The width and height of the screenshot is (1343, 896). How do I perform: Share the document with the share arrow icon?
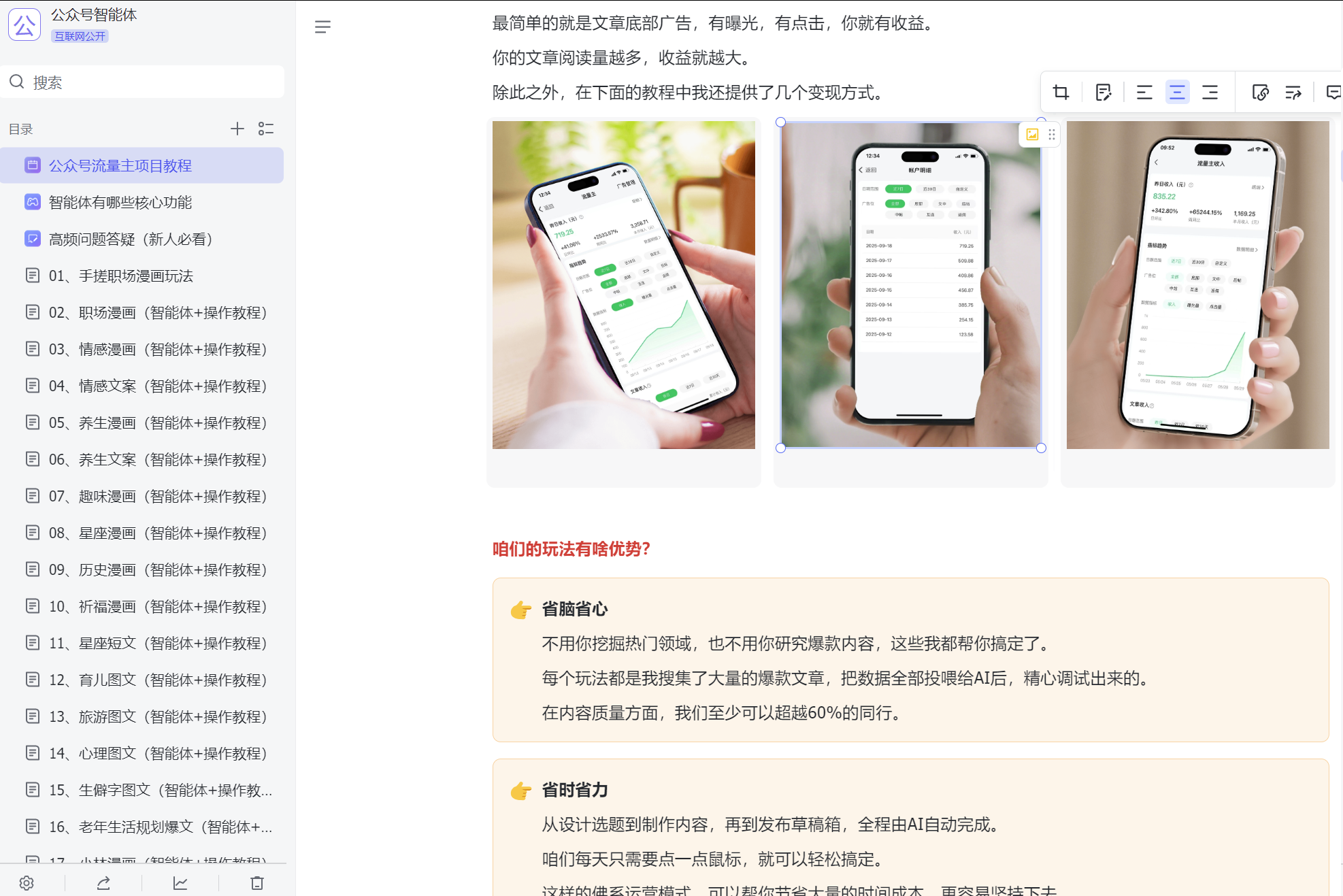103,882
